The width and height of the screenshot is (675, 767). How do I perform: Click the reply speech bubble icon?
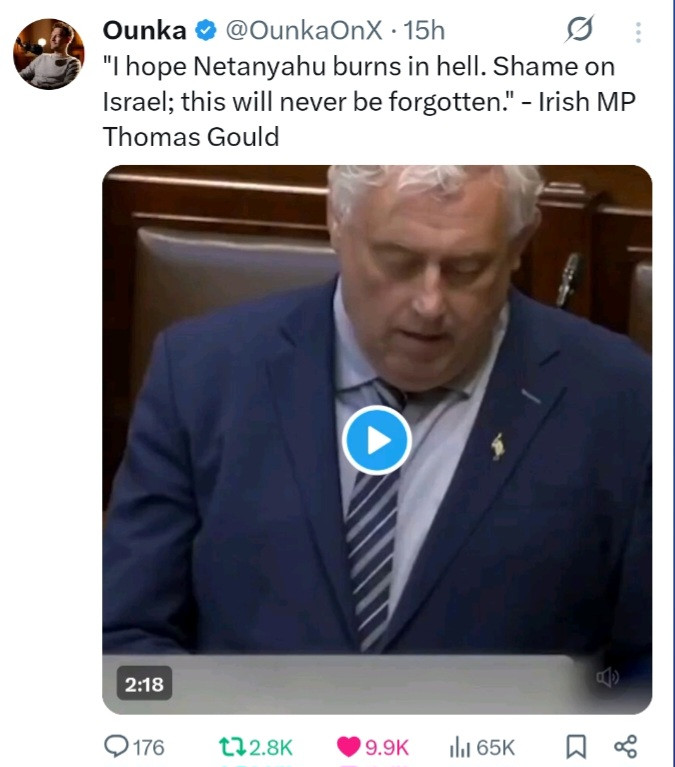116,746
